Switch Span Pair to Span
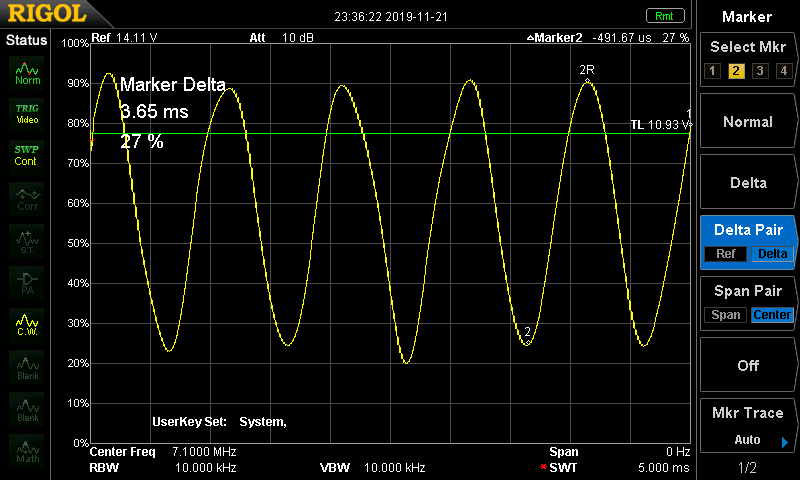This screenshot has height=480, width=800. (x=726, y=315)
